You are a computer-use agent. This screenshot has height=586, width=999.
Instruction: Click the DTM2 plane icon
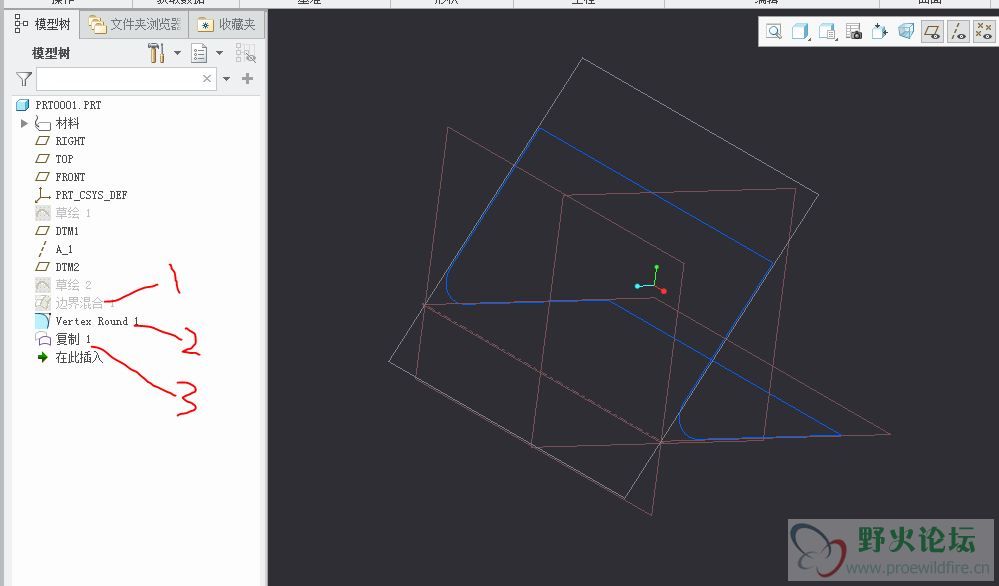tap(43, 267)
